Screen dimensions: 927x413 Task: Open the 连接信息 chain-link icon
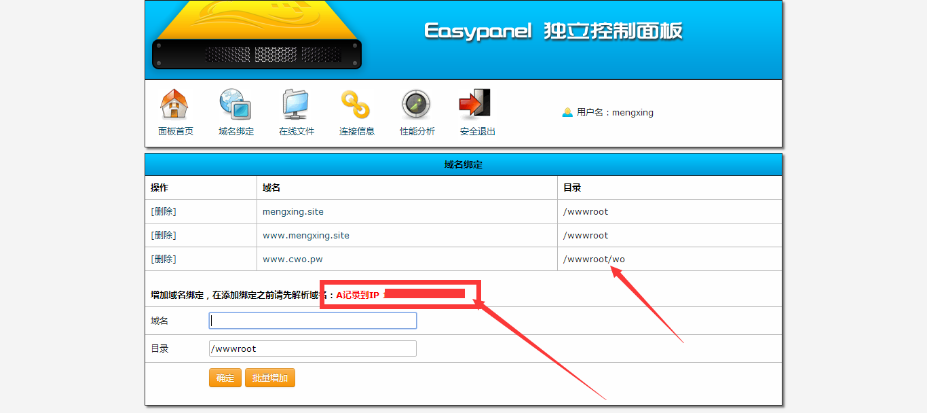point(356,105)
